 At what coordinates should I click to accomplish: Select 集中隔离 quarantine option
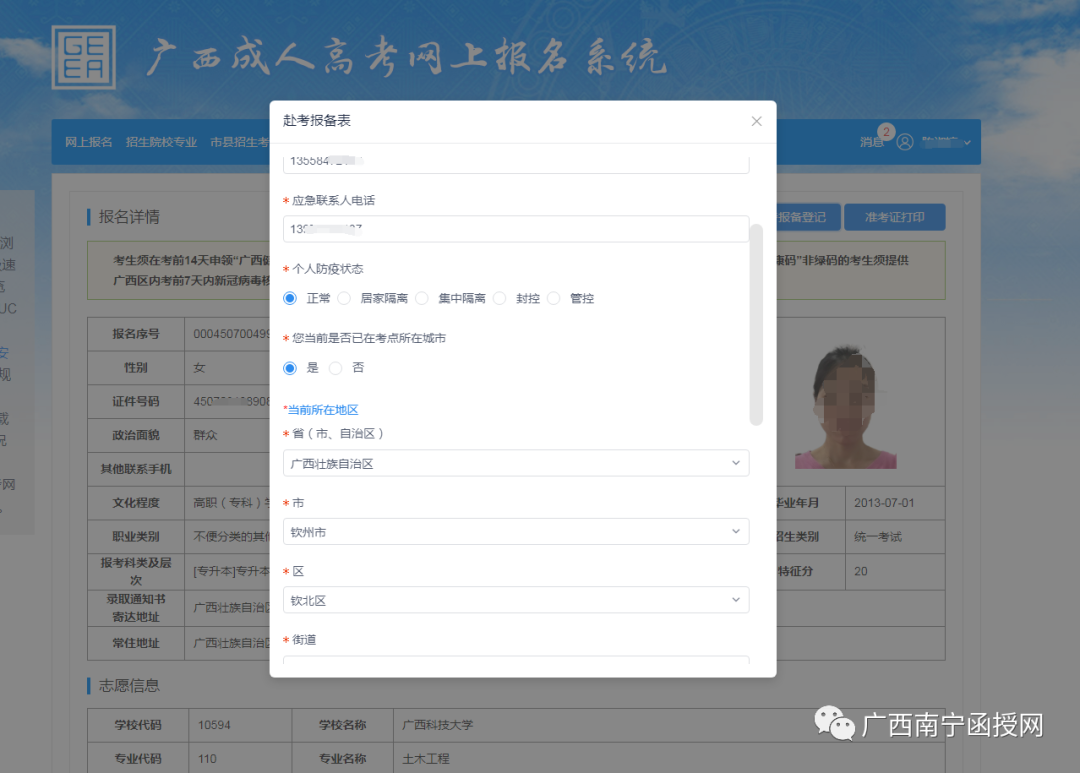(421, 298)
